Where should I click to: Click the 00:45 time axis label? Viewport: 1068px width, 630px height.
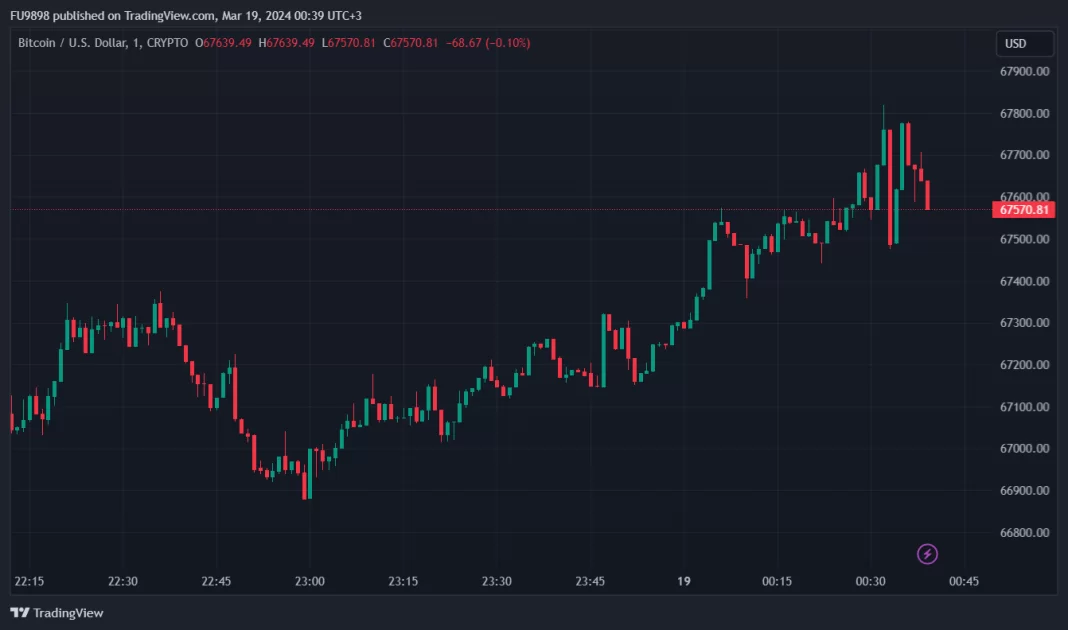coord(964,582)
